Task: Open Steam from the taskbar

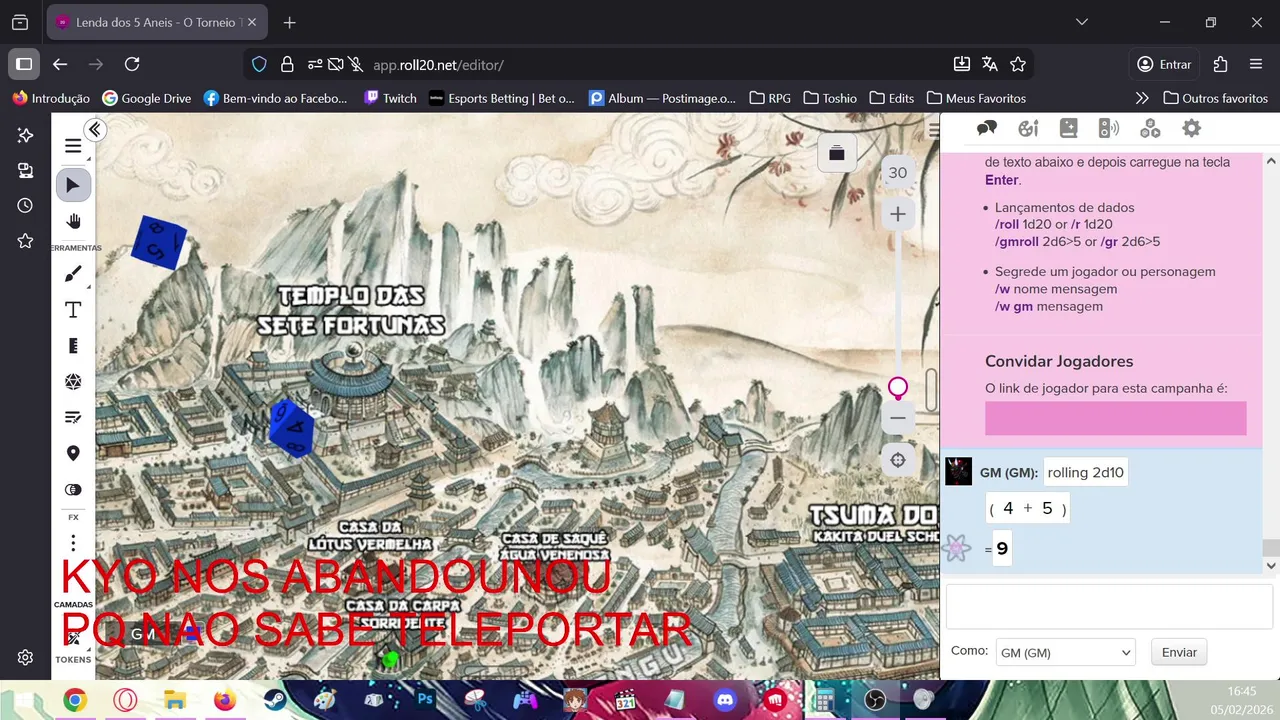Action: point(275,700)
